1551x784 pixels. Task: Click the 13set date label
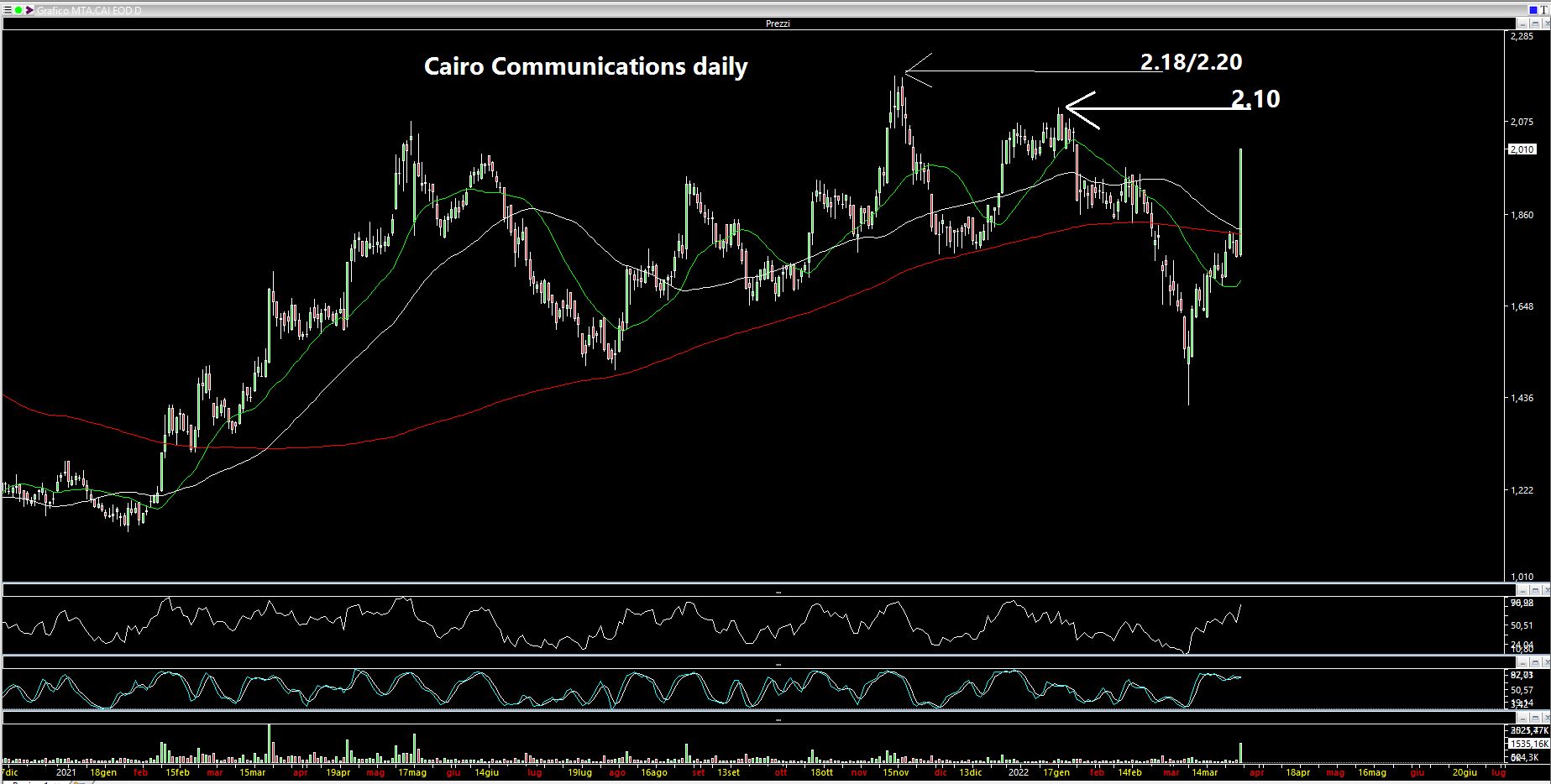728,772
